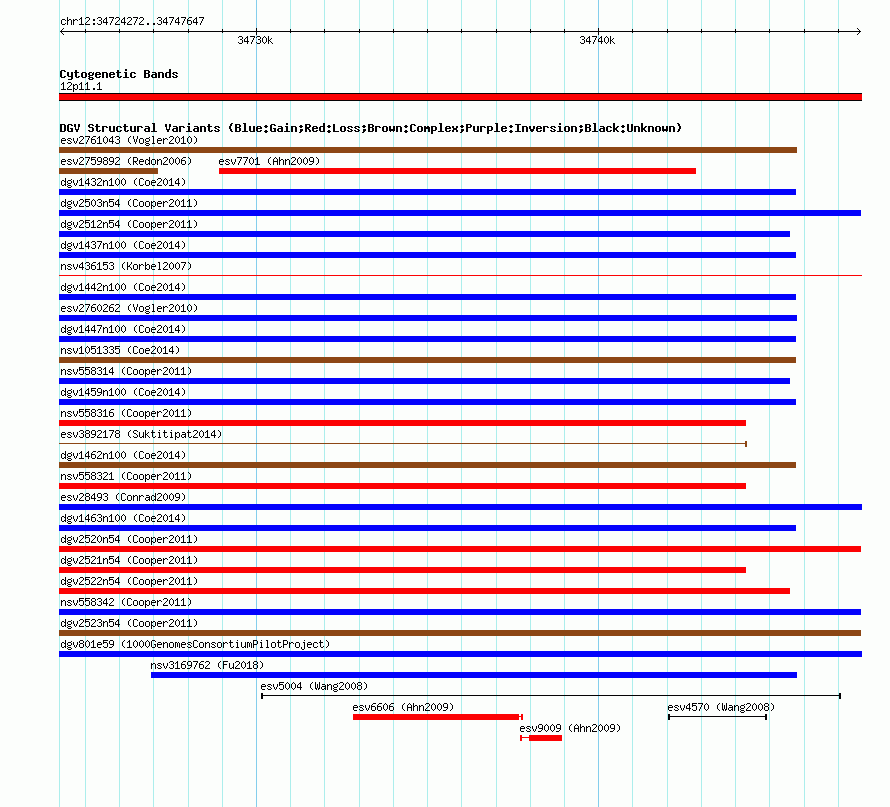Click esv28493 (Conrad2009) label
890x807 pixels.
click(x=123, y=497)
